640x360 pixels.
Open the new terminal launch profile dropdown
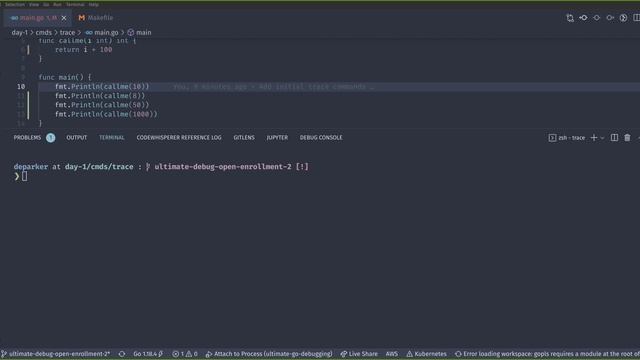pyautogui.click(x=602, y=138)
